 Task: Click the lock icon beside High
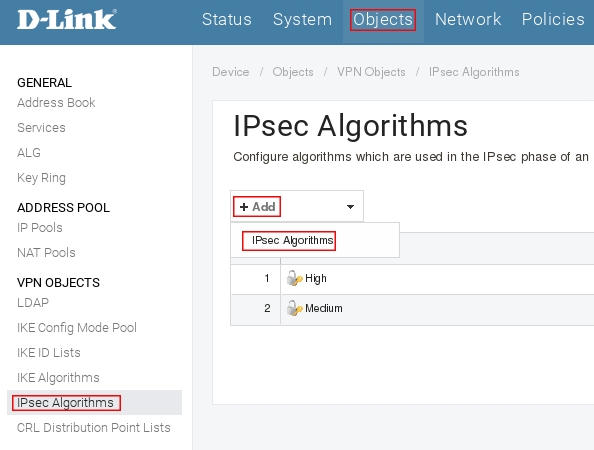(x=294, y=278)
